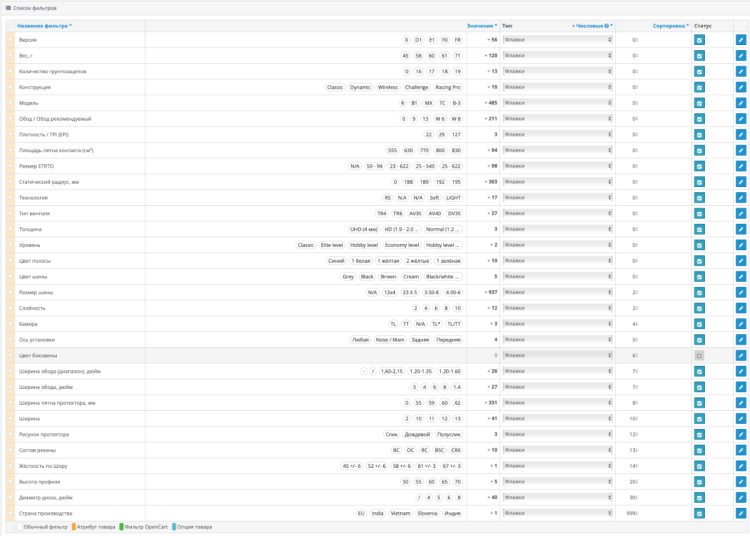Open editor for Технология filter
Viewport: 750px width, 536px height.
click(x=741, y=198)
